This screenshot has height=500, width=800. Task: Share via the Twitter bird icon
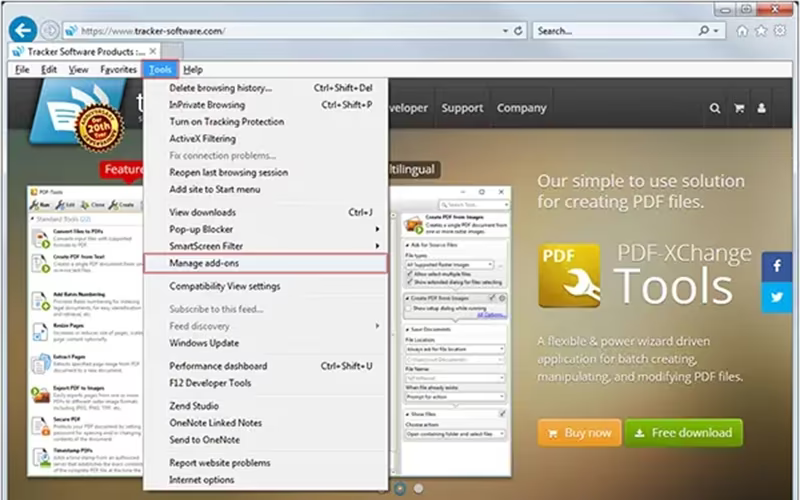coord(777,297)
